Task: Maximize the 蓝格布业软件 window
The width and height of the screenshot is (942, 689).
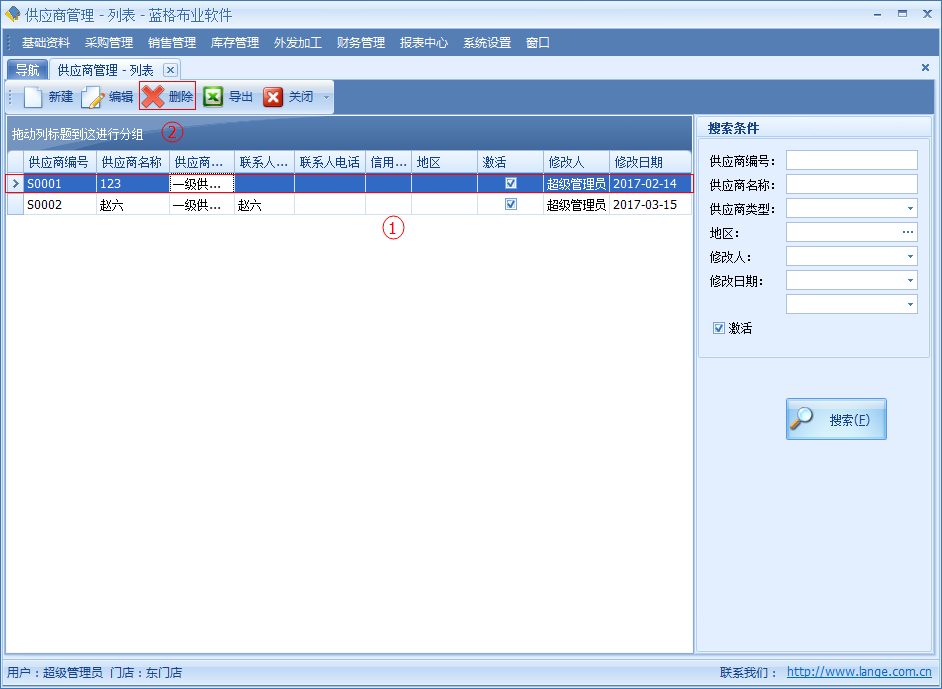Action: pyautogui.click(x=902, y=14)
